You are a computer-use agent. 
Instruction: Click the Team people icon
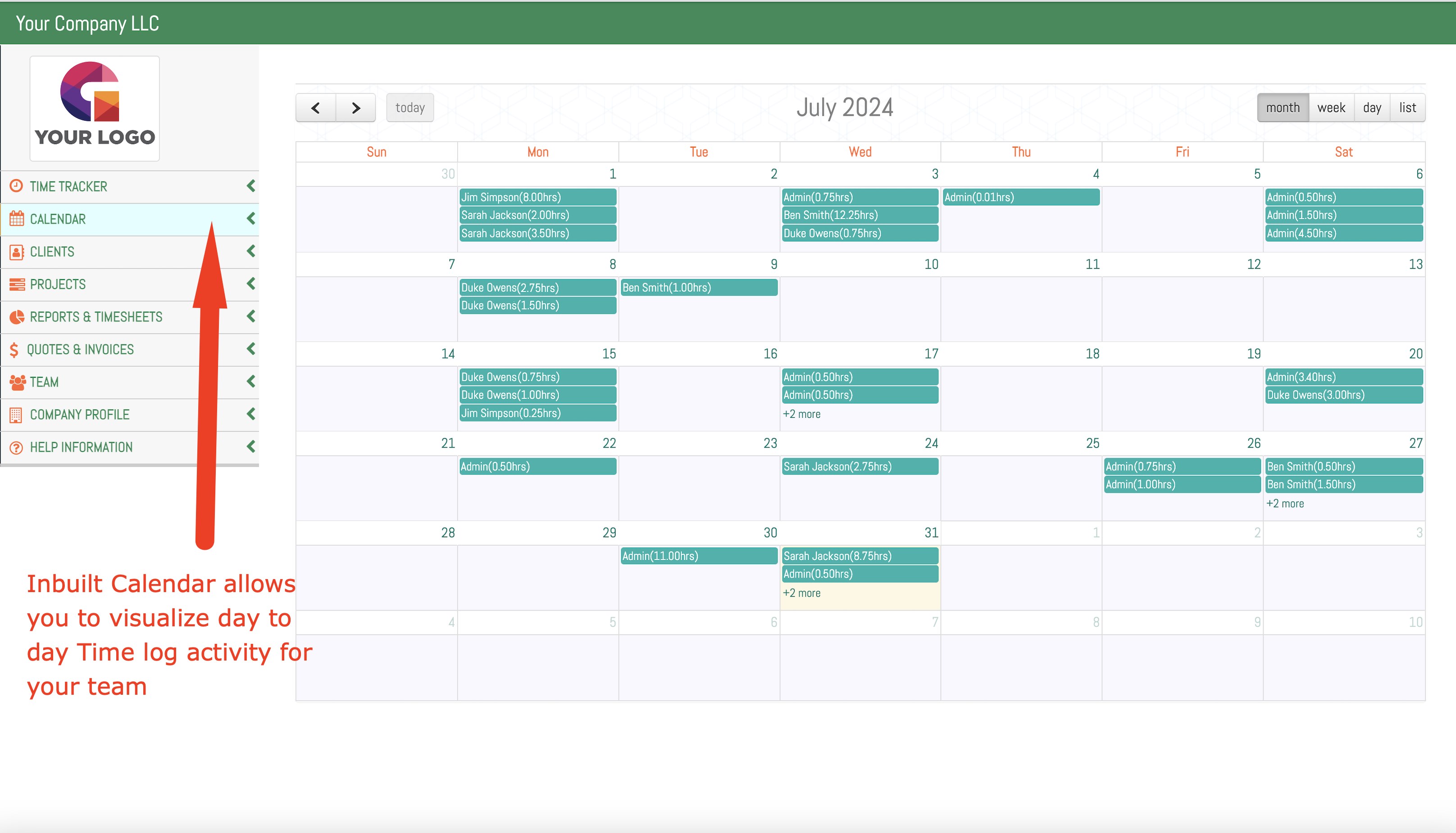[x=17, y=382]
